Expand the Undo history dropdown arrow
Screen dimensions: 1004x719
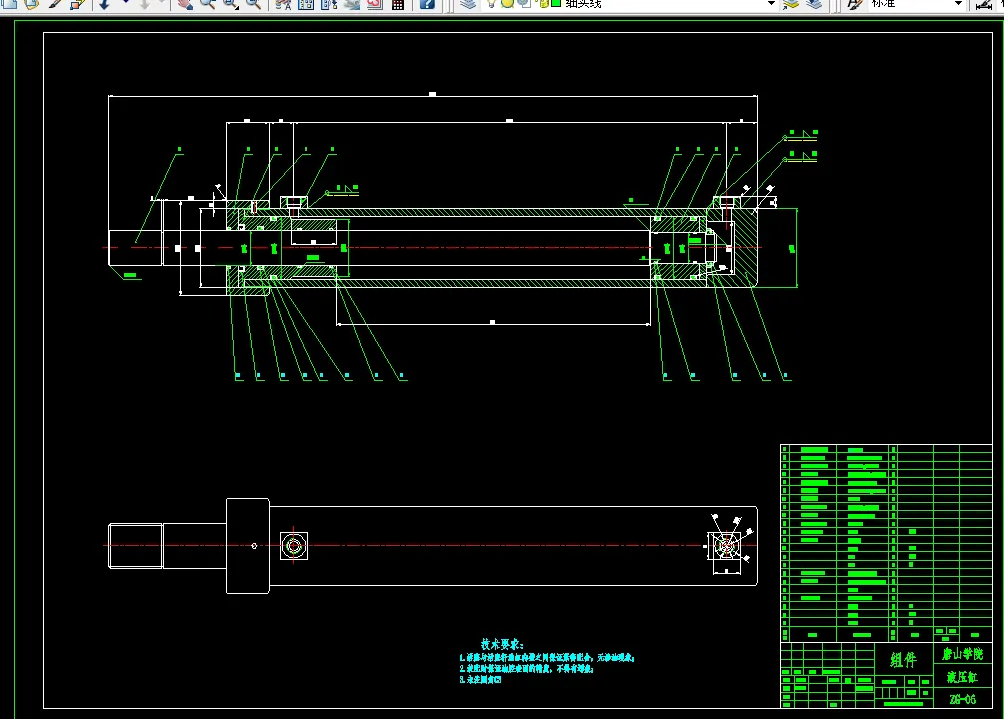(125, 3)
